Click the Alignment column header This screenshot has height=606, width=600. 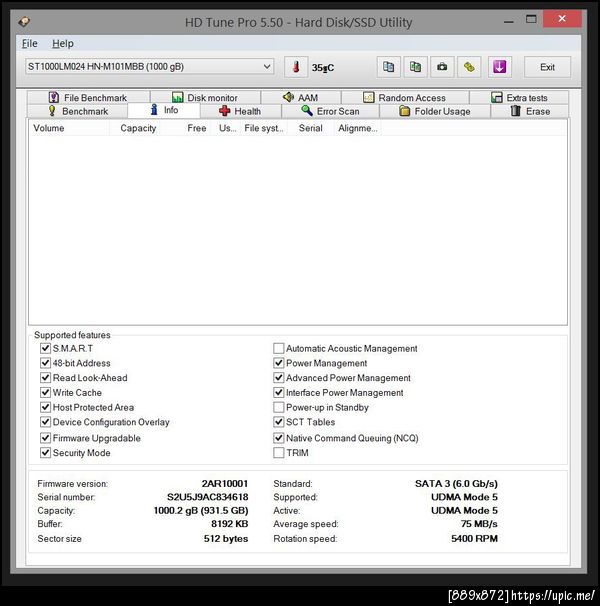(x=357, y=128)
